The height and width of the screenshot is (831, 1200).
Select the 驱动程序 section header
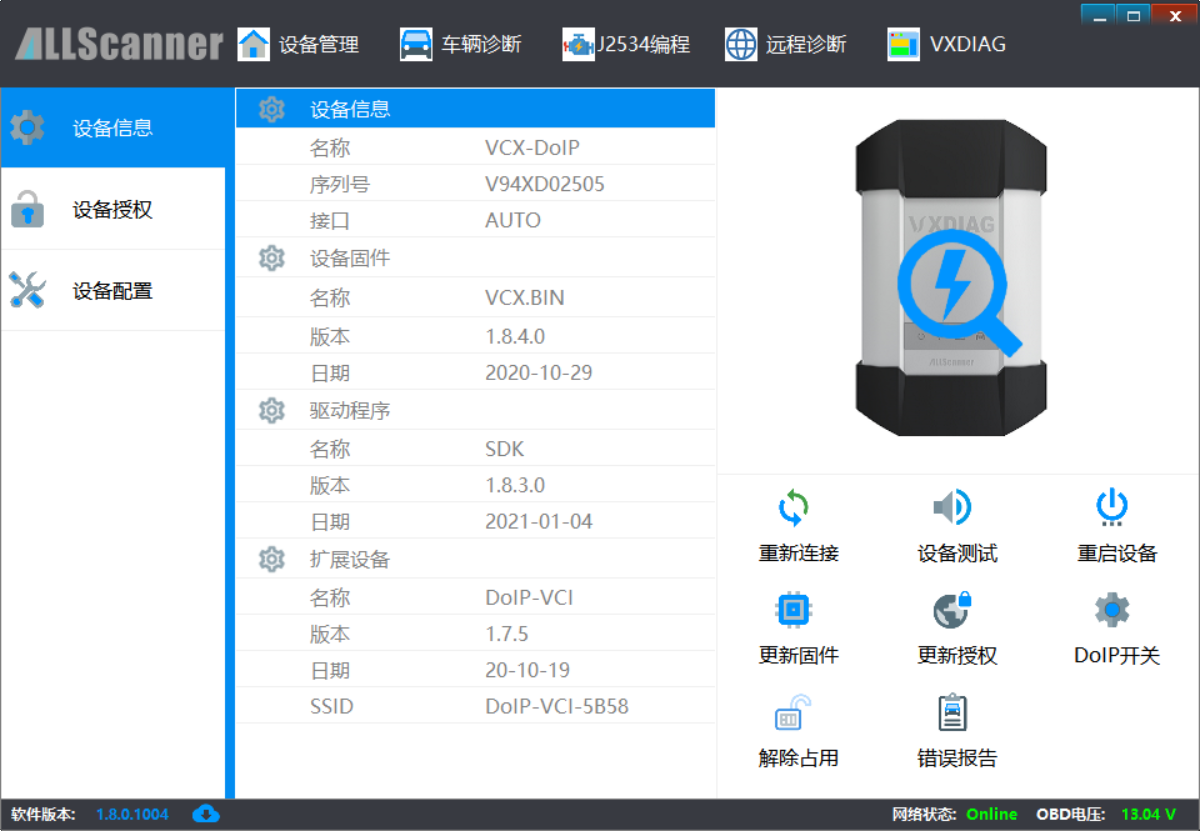[x=475, y=410]
